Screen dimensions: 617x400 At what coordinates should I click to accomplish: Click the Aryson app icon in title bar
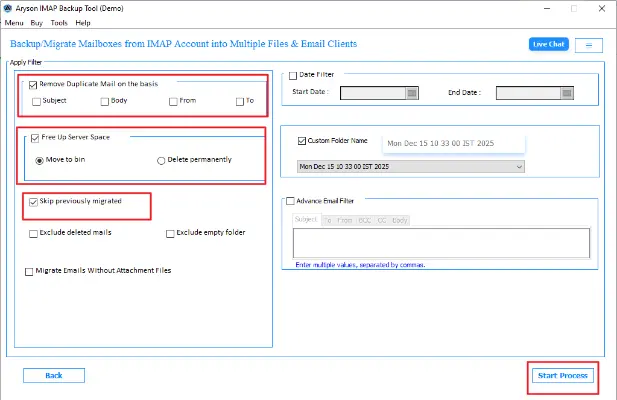tap(7, 8)
